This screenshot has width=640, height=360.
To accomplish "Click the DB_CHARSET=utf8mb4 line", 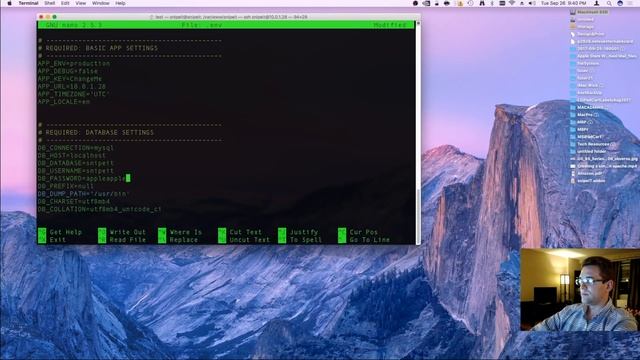I will pos(74,202).
